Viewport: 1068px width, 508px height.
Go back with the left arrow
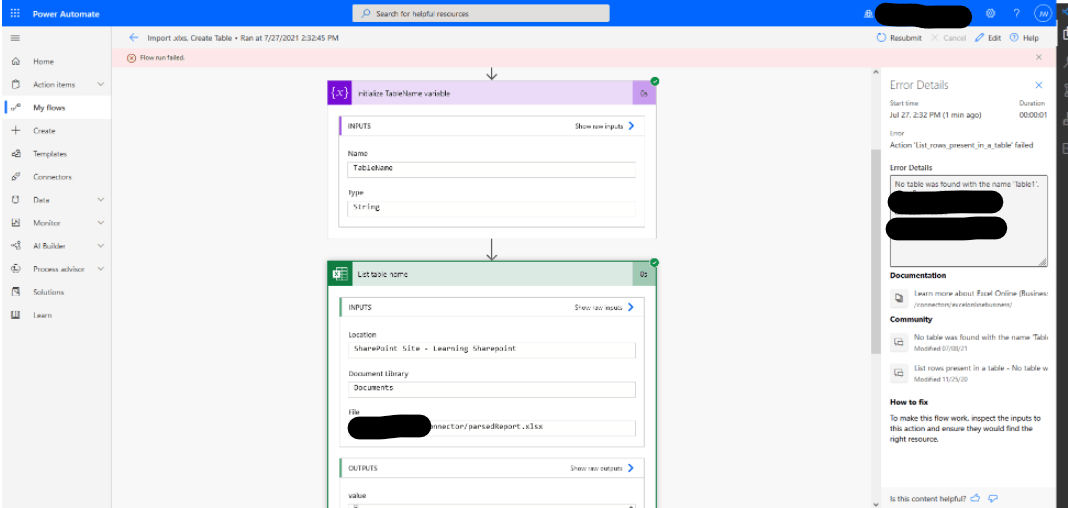[134, 38]
